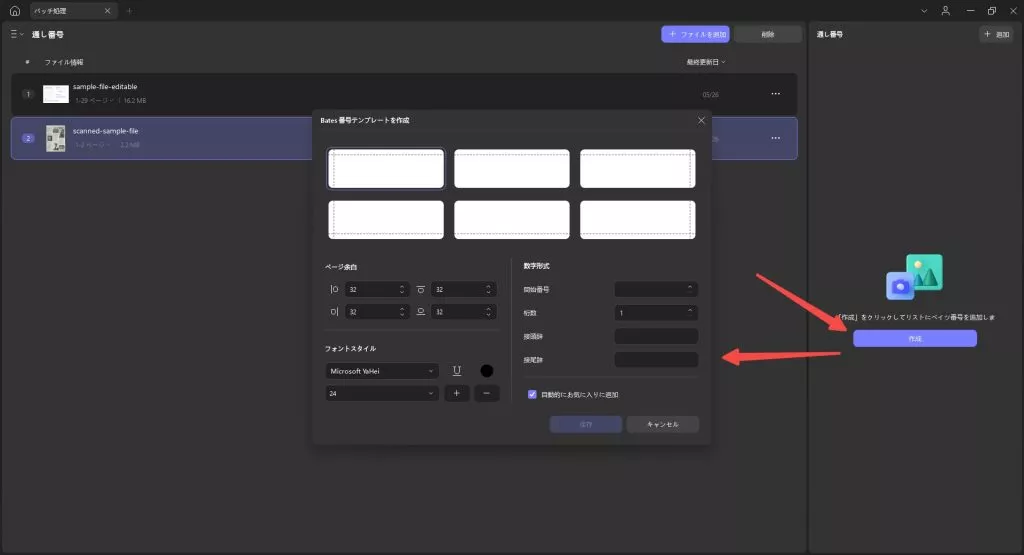Click the bottom margin icon

click(421, 312)
